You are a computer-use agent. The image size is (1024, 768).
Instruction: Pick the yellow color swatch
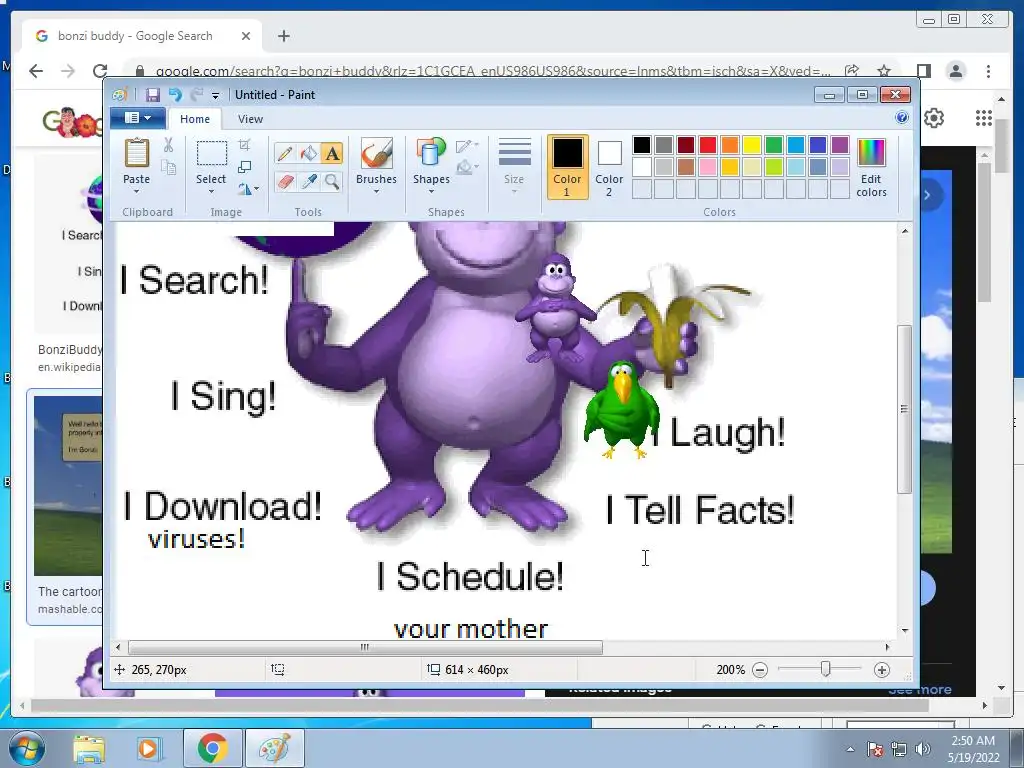(752, 144)
